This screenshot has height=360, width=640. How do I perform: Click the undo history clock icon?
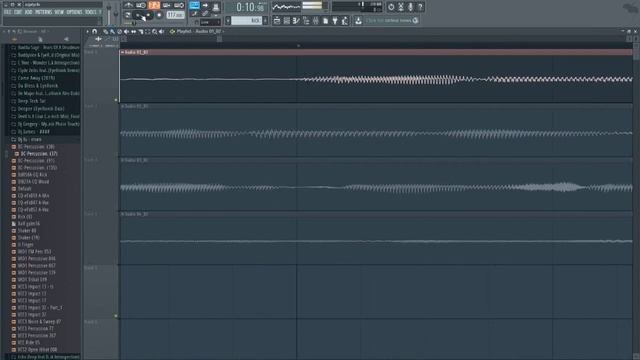[x=391, y=7]
